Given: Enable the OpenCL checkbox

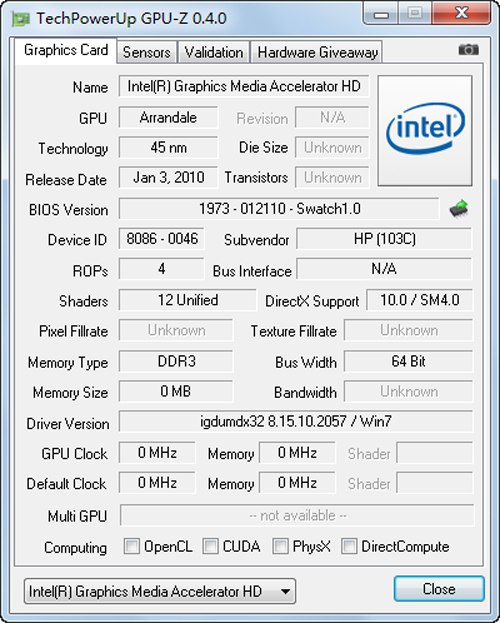Looking at the screenshot, I should tap(132, 546).
